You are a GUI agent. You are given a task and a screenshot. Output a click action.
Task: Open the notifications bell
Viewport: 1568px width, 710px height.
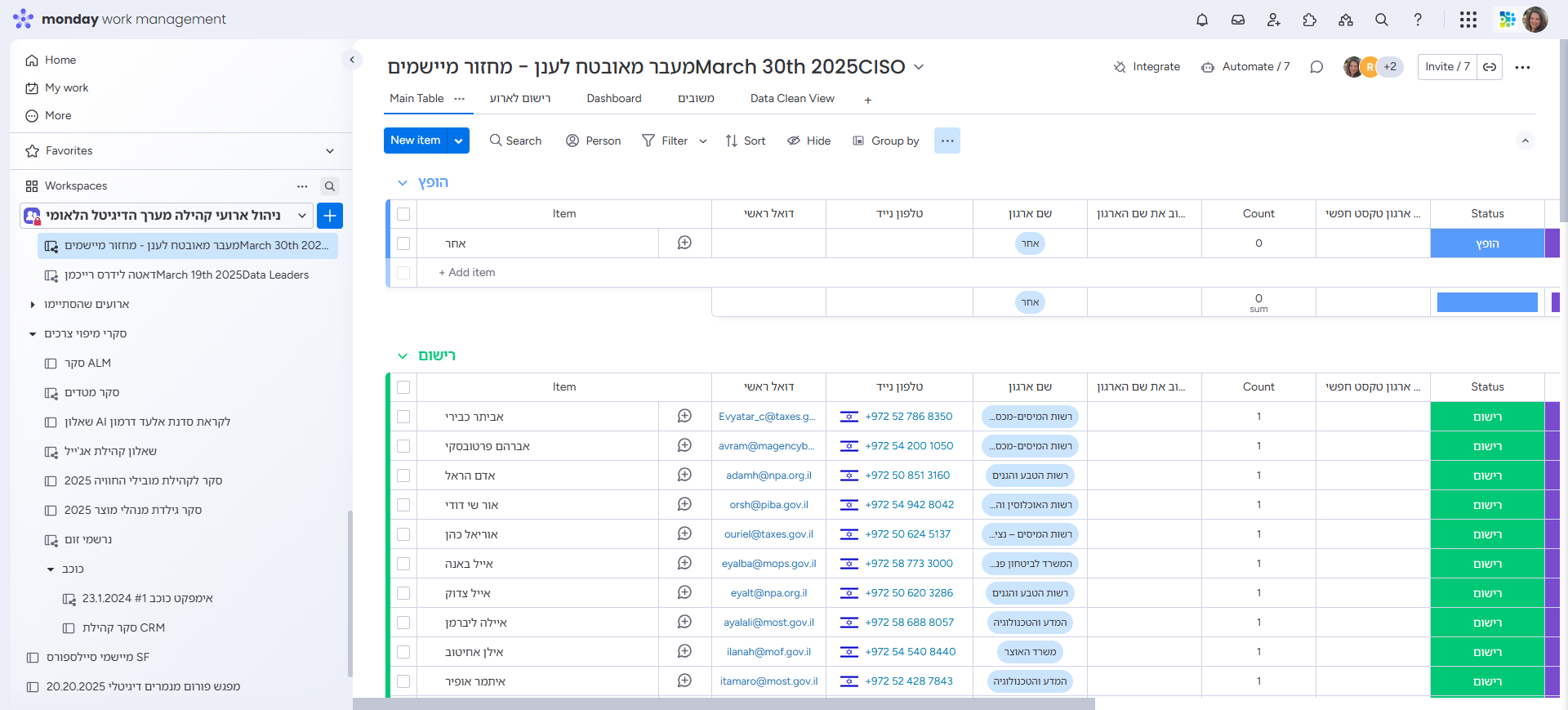(1201, 20)
